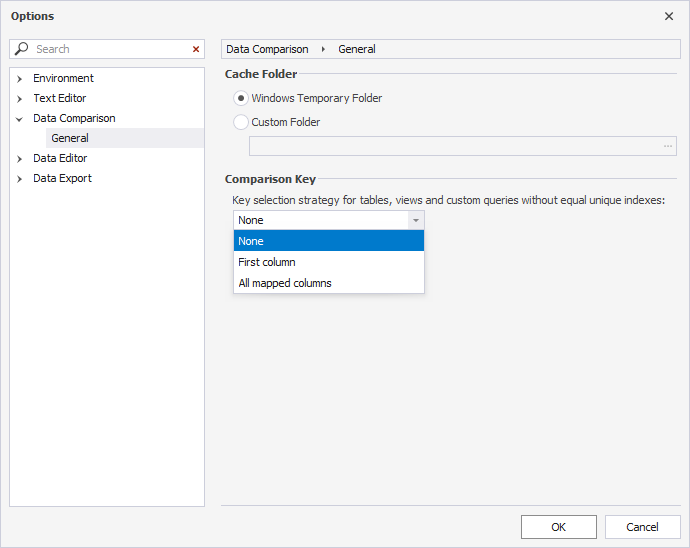Select the Environment tree item label
Screen dimensions: 690x548
point(63,78)
